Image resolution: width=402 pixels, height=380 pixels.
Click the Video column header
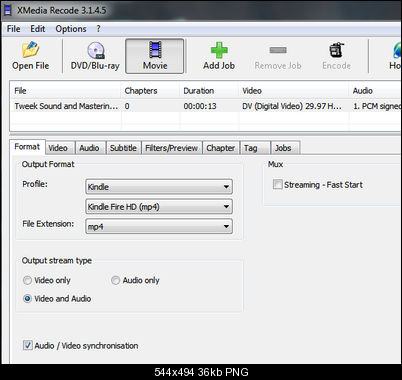tap(294, 91)
